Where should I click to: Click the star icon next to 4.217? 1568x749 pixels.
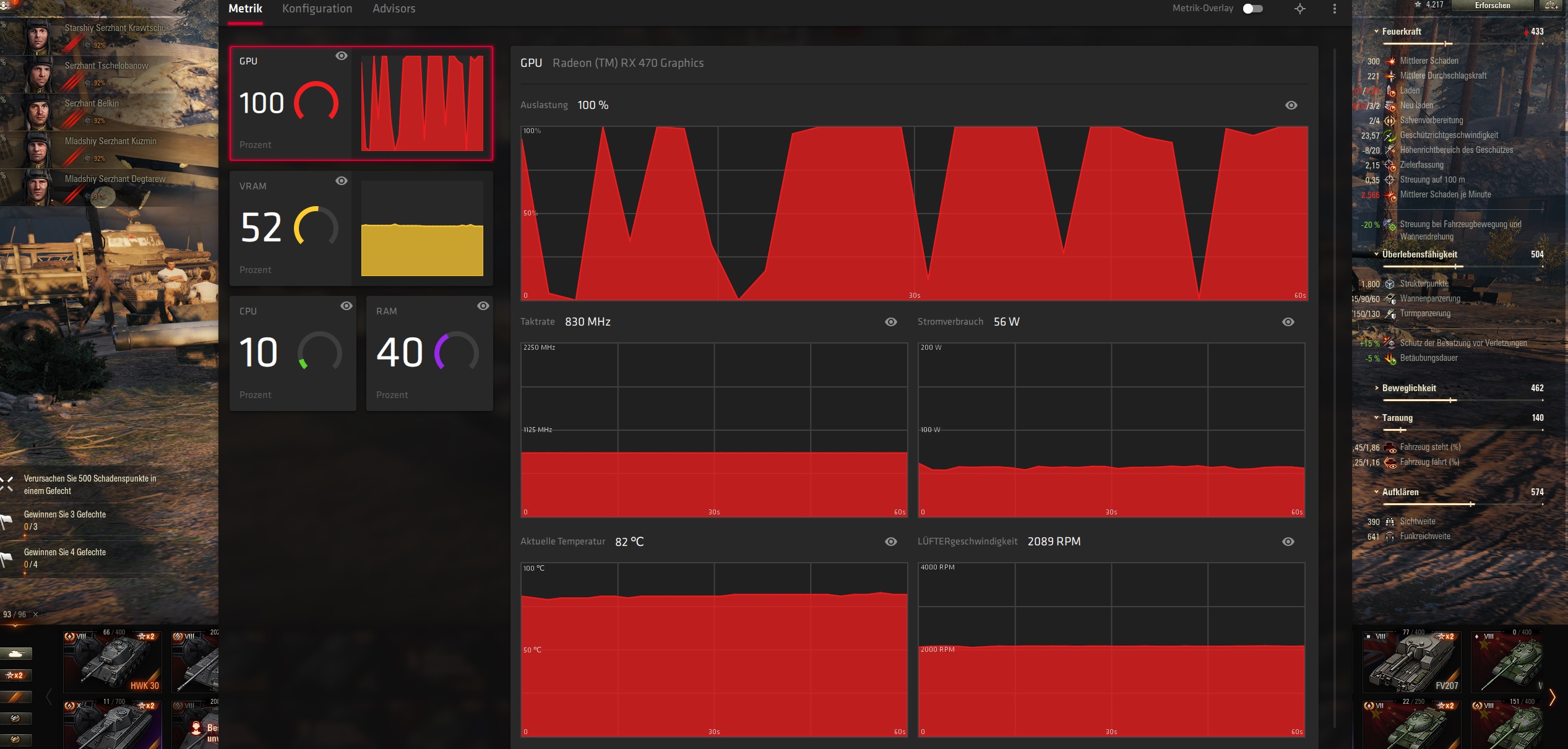tap(1417, 4)
